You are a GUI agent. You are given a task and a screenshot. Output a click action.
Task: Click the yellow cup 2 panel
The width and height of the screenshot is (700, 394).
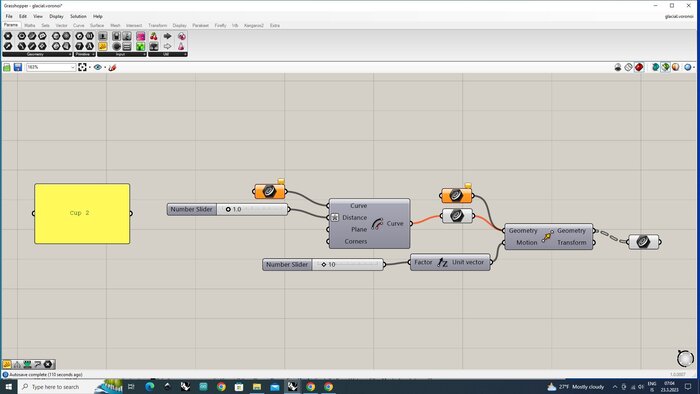point(82,214)
